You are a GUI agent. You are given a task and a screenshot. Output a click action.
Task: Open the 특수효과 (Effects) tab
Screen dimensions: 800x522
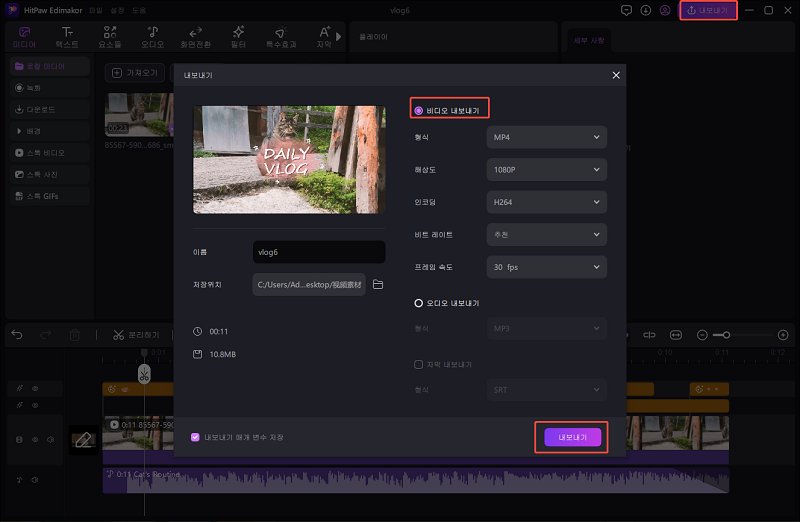point(281,37)
